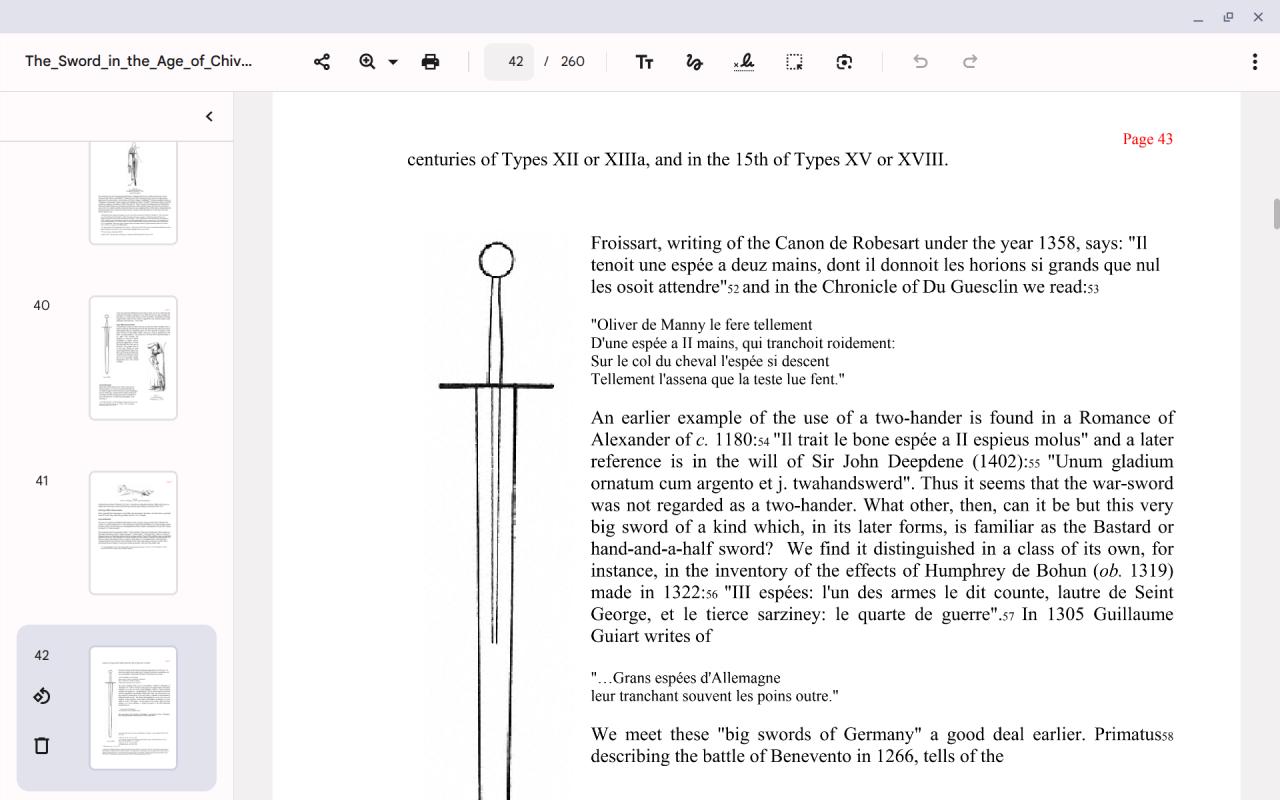Select page 40 thumbnail

click(133, 358)
